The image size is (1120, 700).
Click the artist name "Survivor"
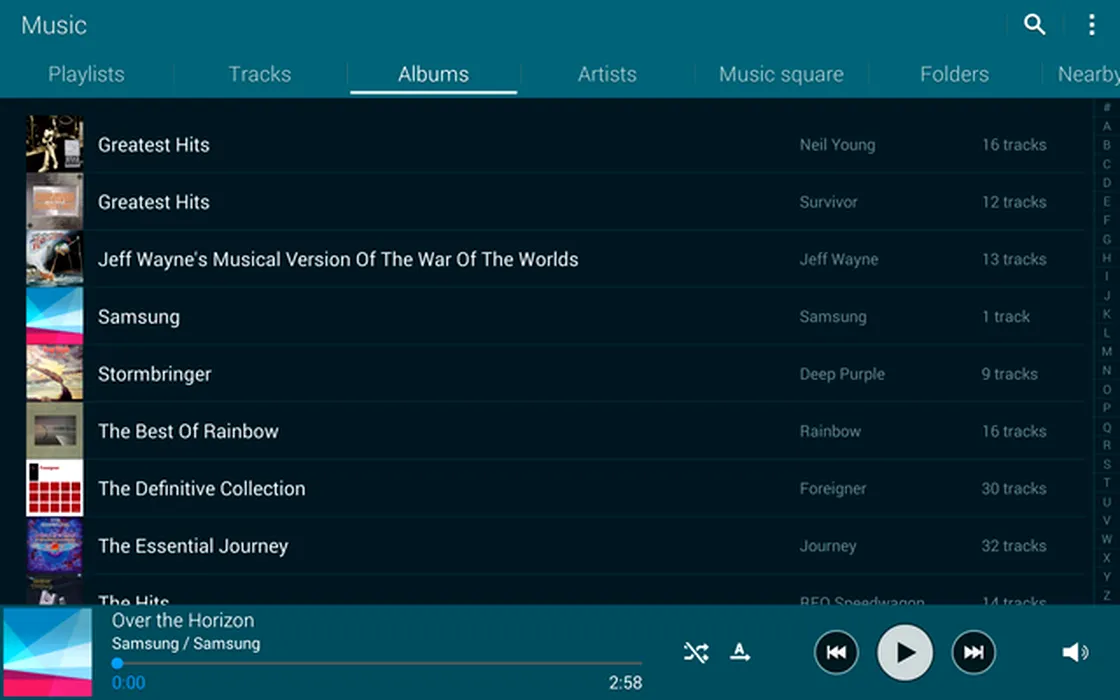pos(829,202)
